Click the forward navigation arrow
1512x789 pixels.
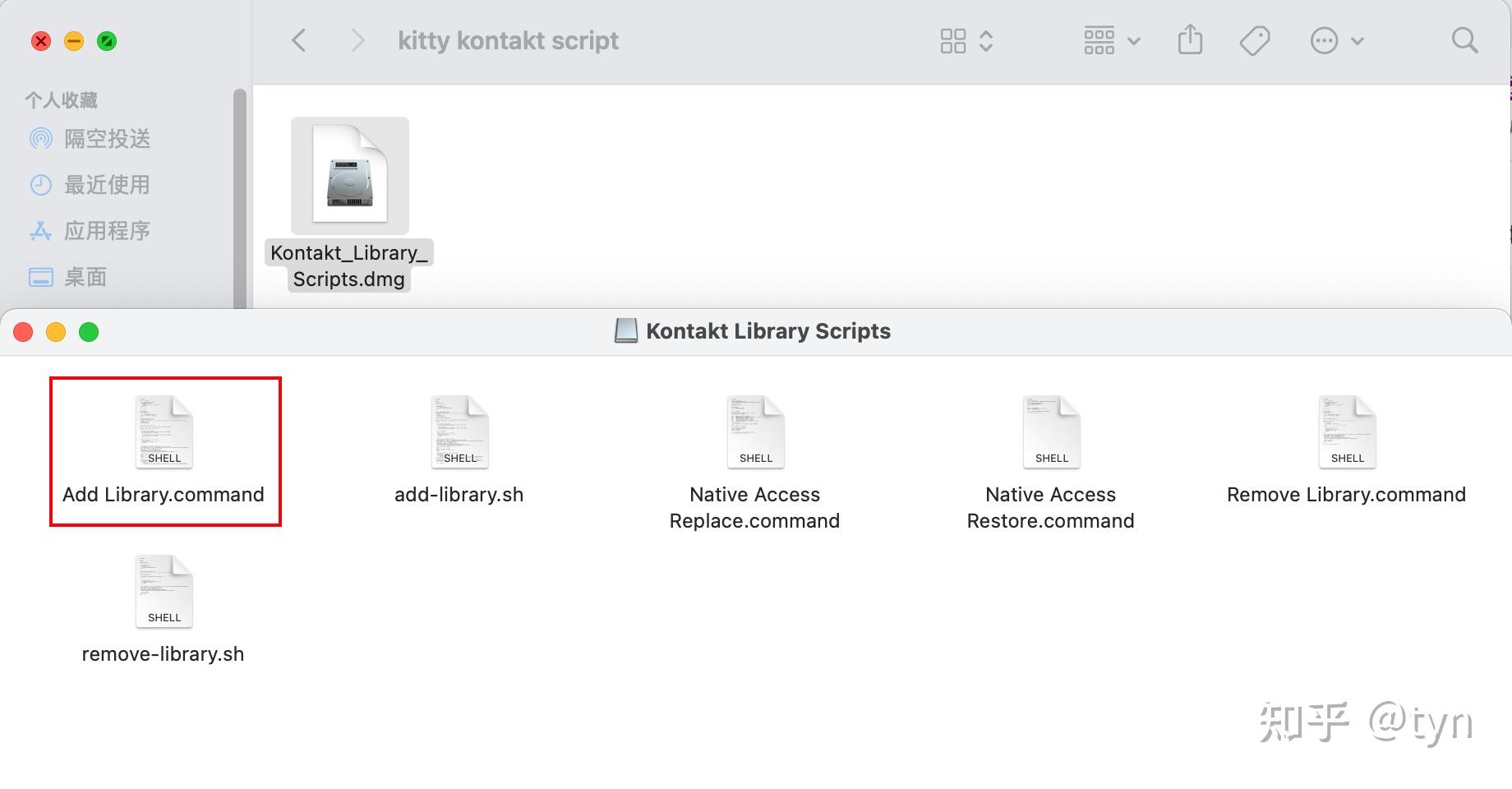pos(357,39)
